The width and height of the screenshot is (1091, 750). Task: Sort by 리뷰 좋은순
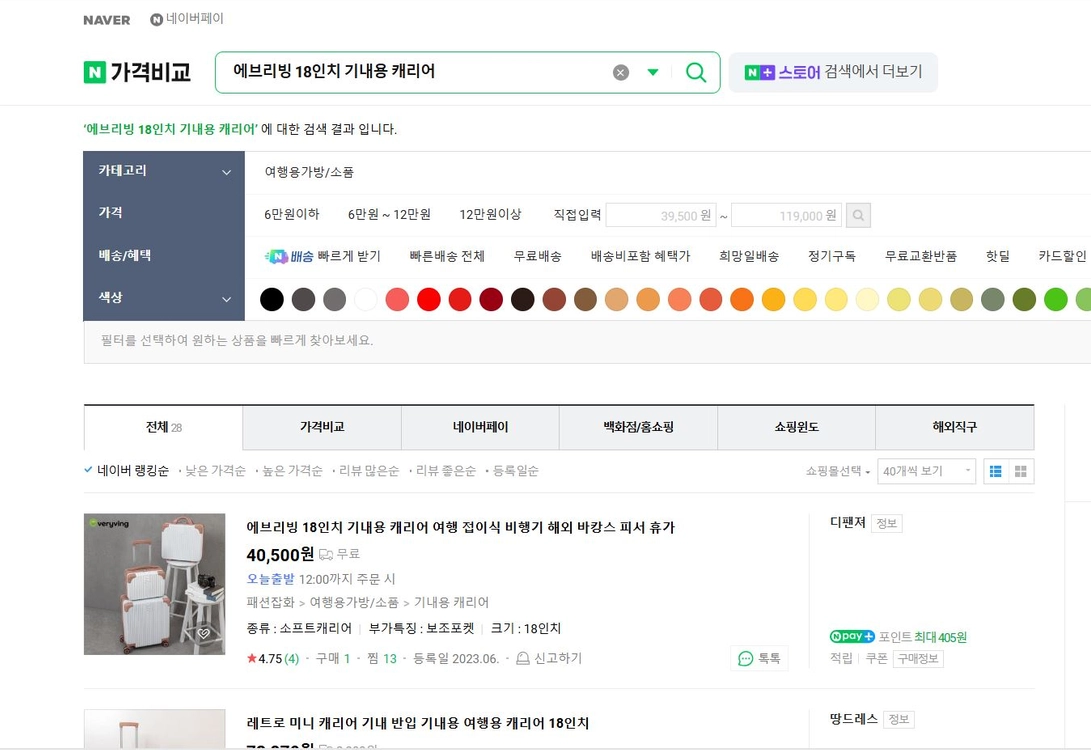446,471
